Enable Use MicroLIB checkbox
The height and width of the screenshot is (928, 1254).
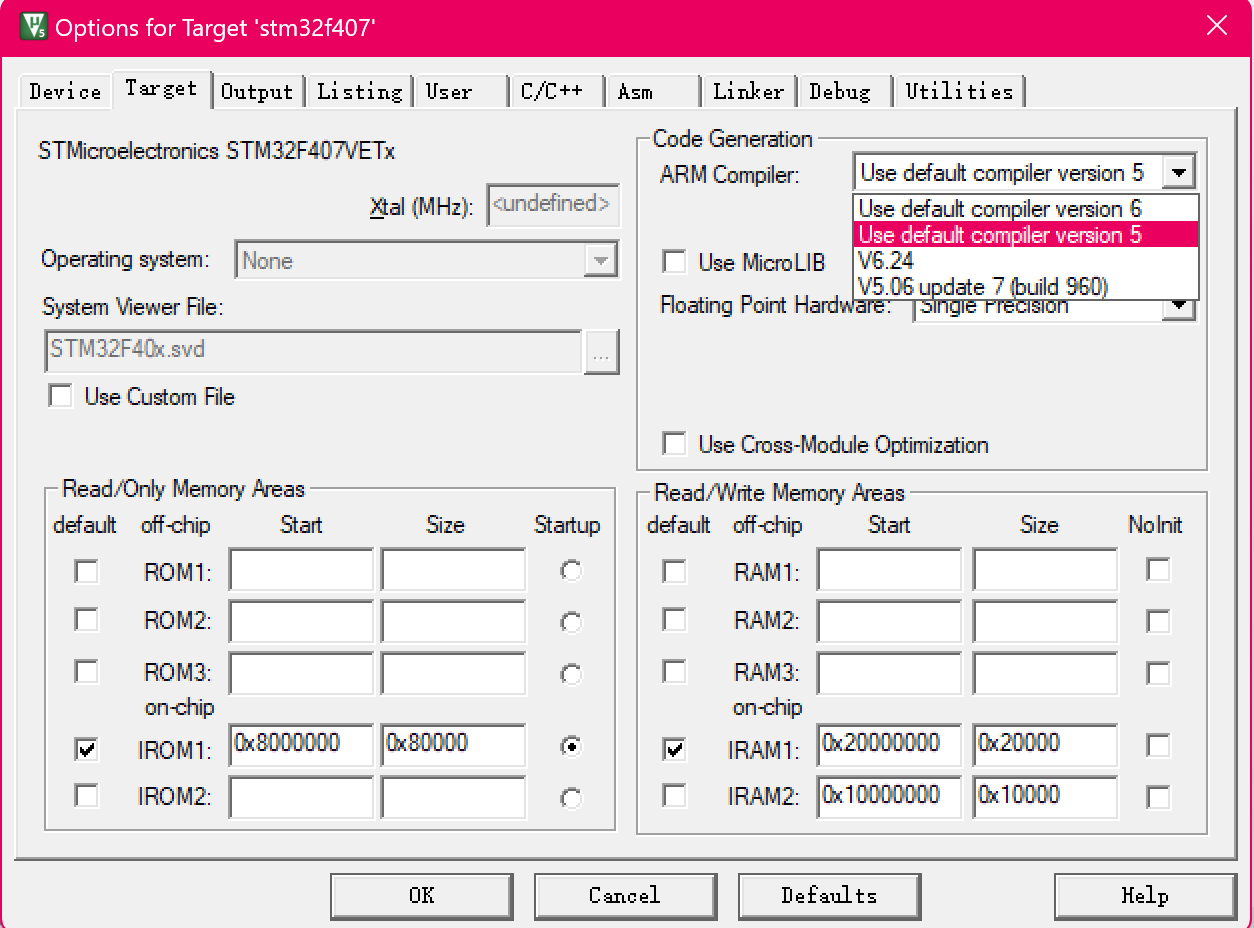pyautogui.click(x=675, y=262)
